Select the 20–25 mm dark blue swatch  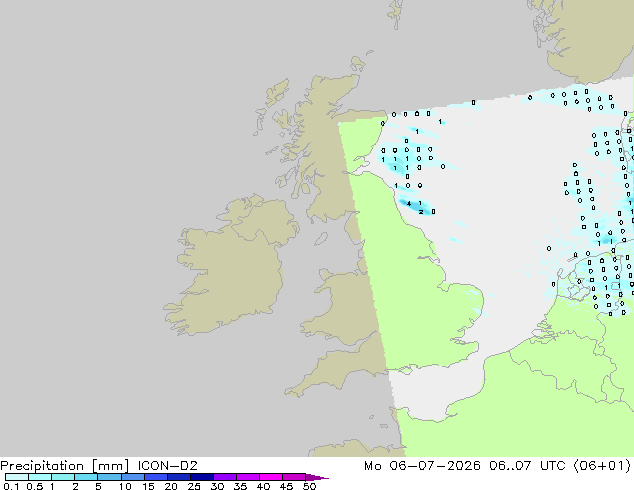pyautogui.click(x=178, y=477)
